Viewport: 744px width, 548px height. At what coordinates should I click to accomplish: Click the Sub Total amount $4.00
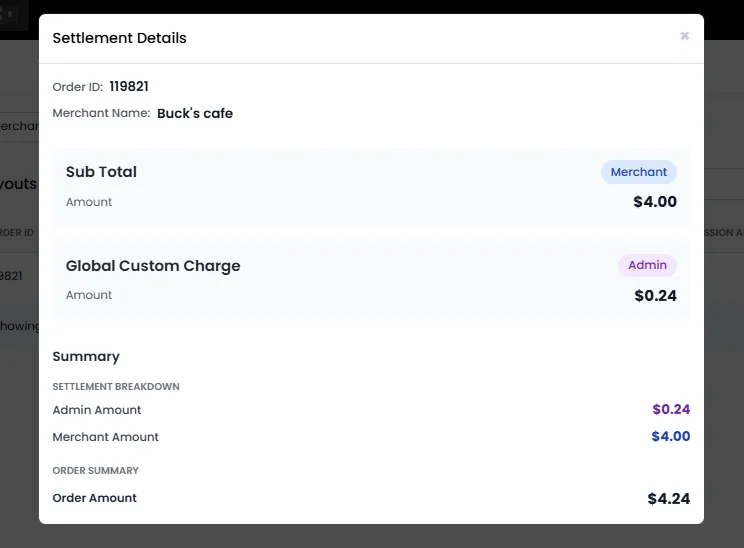[x=655, y=202]
